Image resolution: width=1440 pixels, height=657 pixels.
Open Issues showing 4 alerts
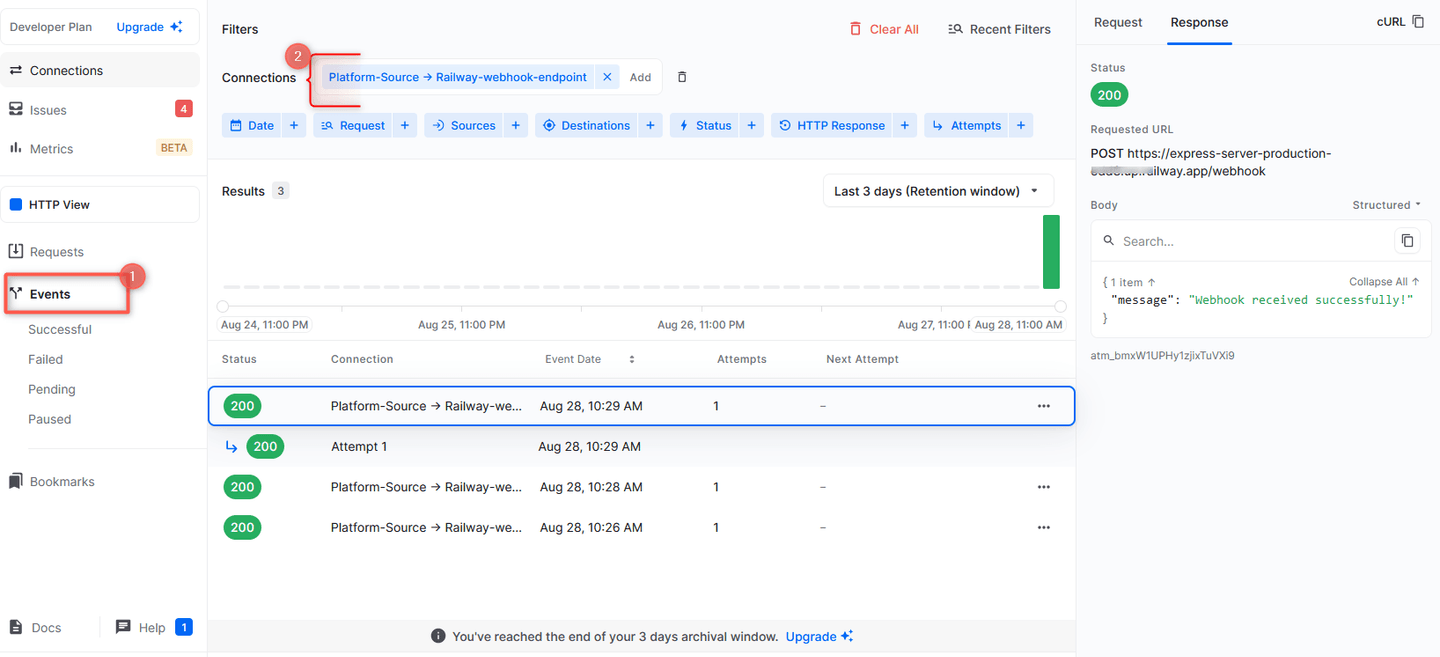pos(47,109)
